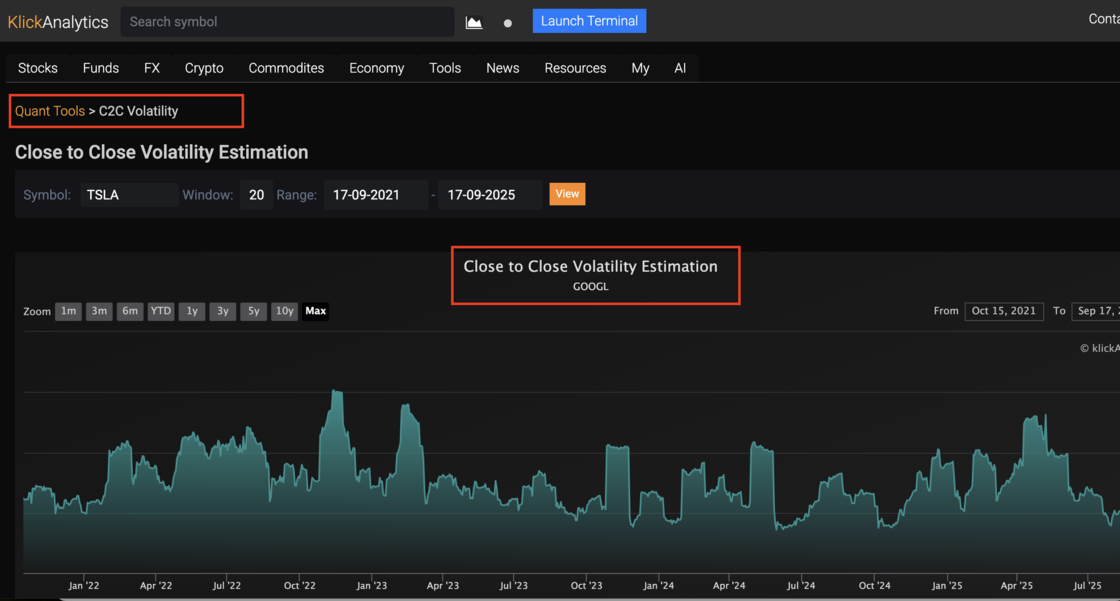Image resolution: width=1120 pixels, height=601 pixels.
Task: Open the Commodites menu
Action: [286, 68]
